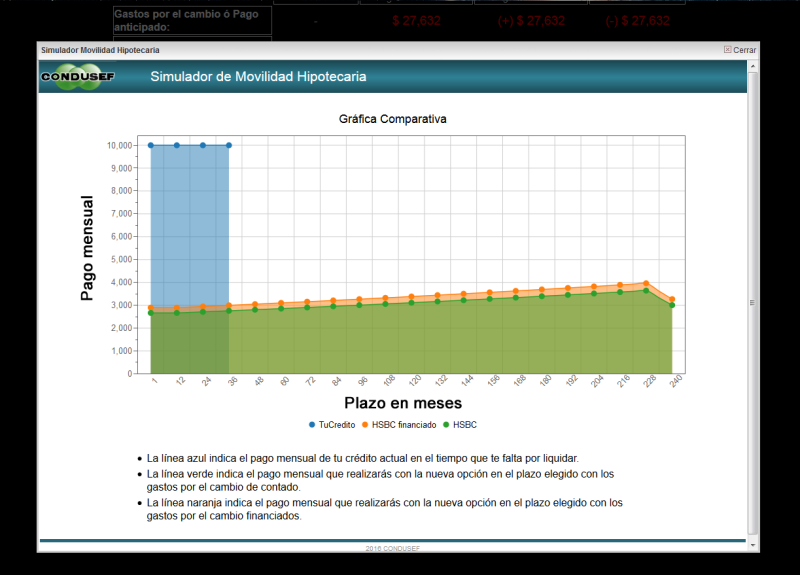Click 'Gastos por el cambio ó Pago anticipado' background label

pyautogui.click(x=187, y=20)
